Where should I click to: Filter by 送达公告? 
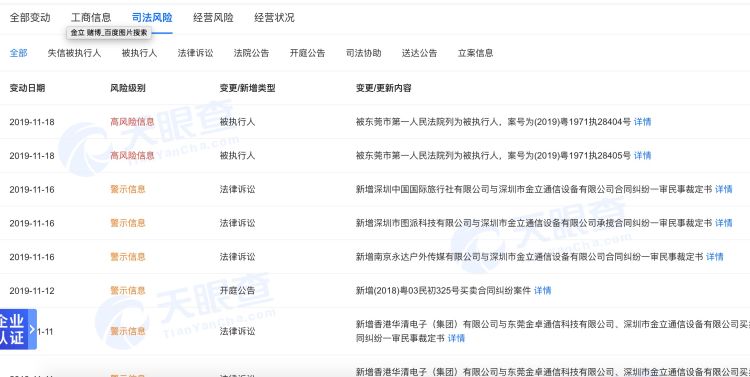(419, 53)
